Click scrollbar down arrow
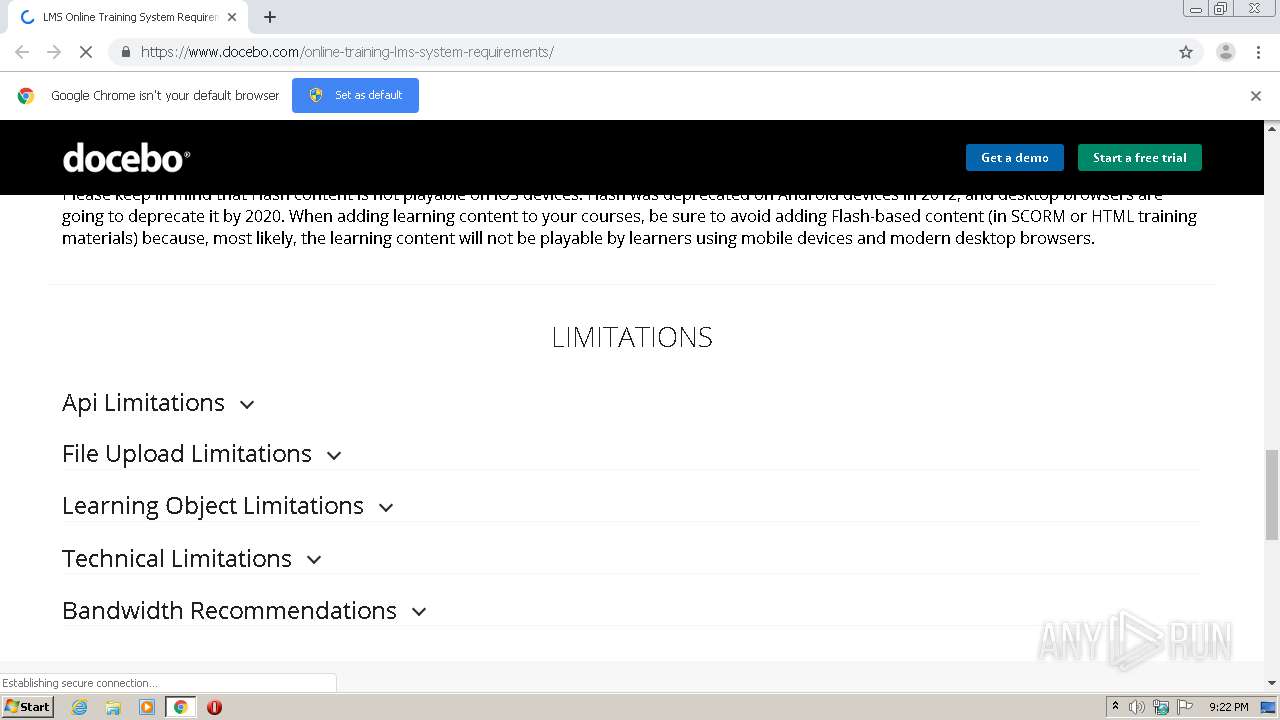The width and height of the screenshot is (1280, 720). tap(1272, 683)
